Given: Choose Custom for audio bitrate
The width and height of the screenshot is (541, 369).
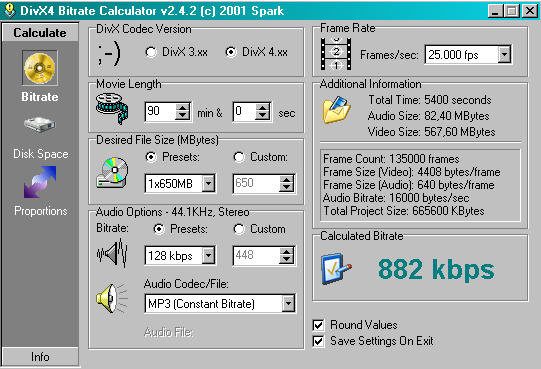Looking at the screenshot, I should pyautogui.click(x=259, y=229).
